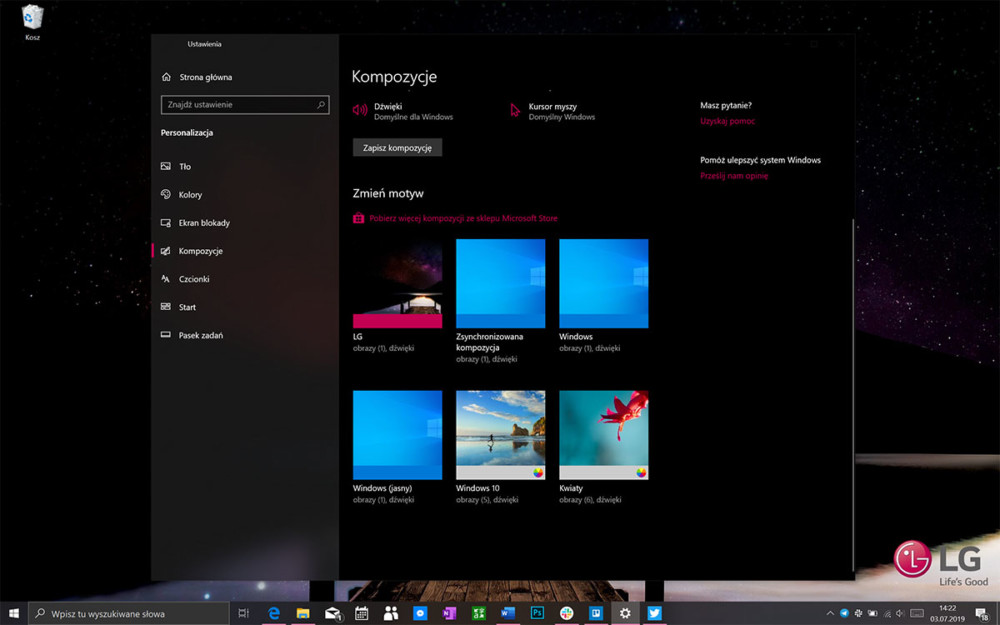
Task: Click the volume speaker tray icon
Action: pos(901,614)
